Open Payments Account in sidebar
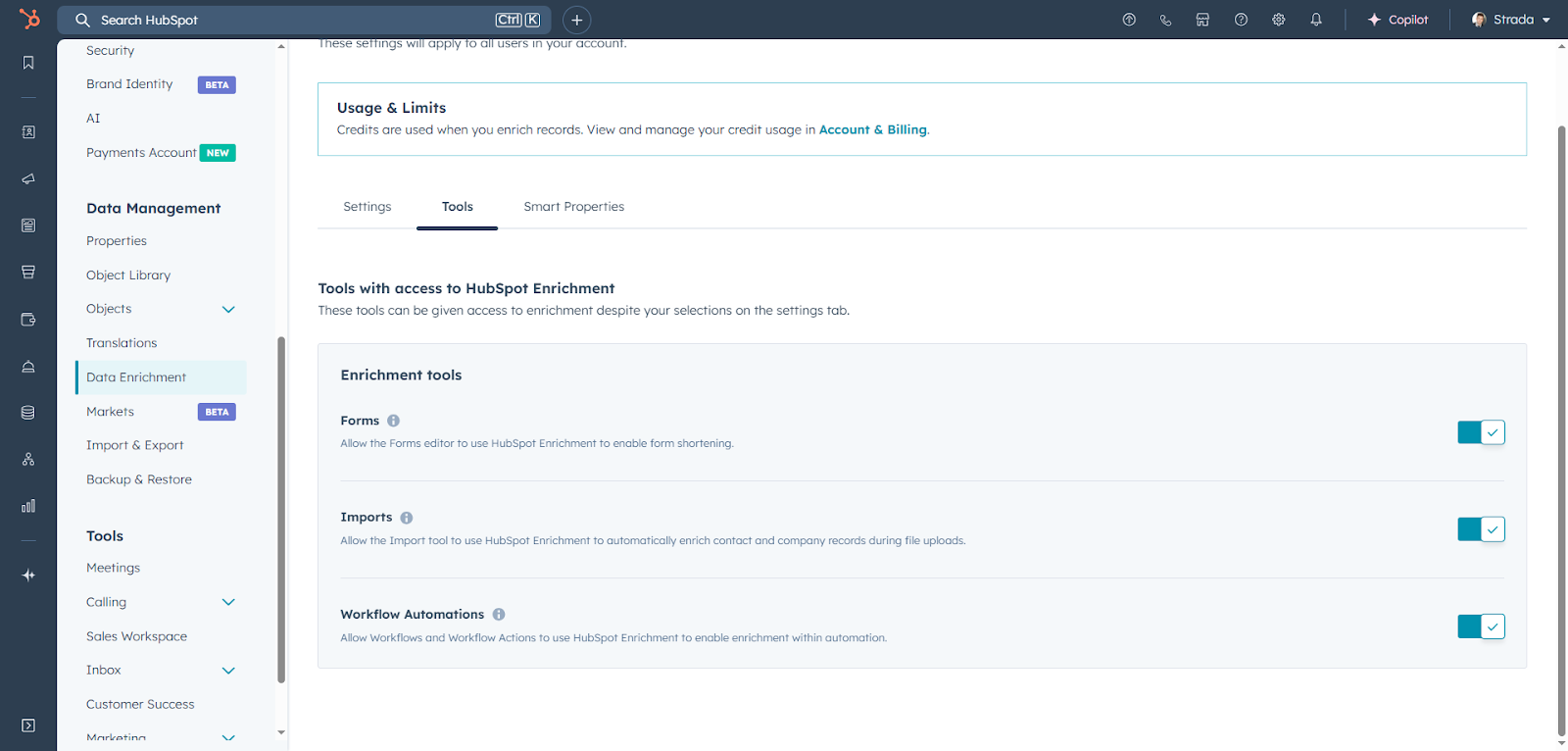This screenshot has width=1568, height=751. tap(141, 153)
